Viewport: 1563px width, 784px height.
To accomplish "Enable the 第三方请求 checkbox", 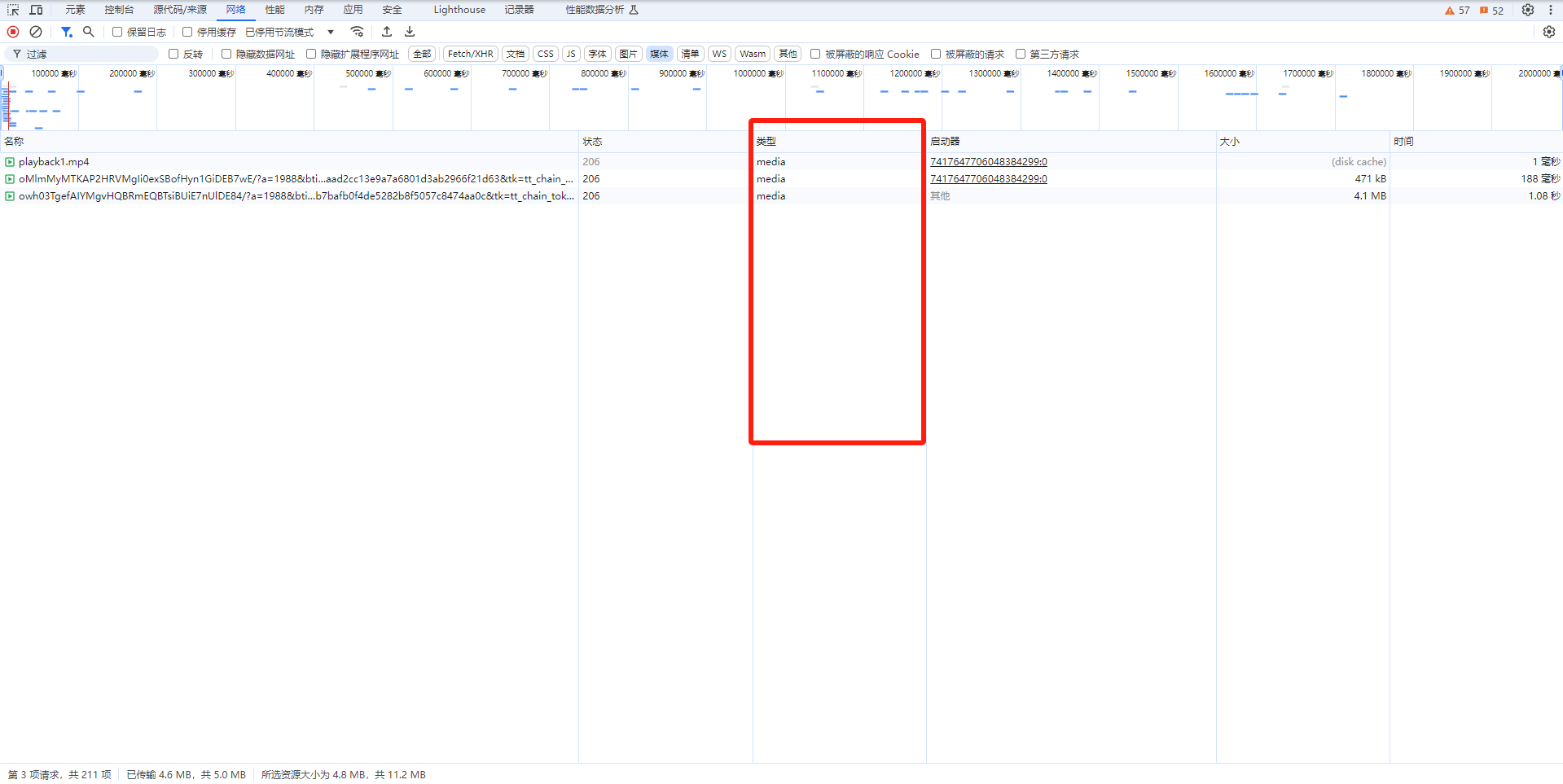I will (x=1020, y=54).
